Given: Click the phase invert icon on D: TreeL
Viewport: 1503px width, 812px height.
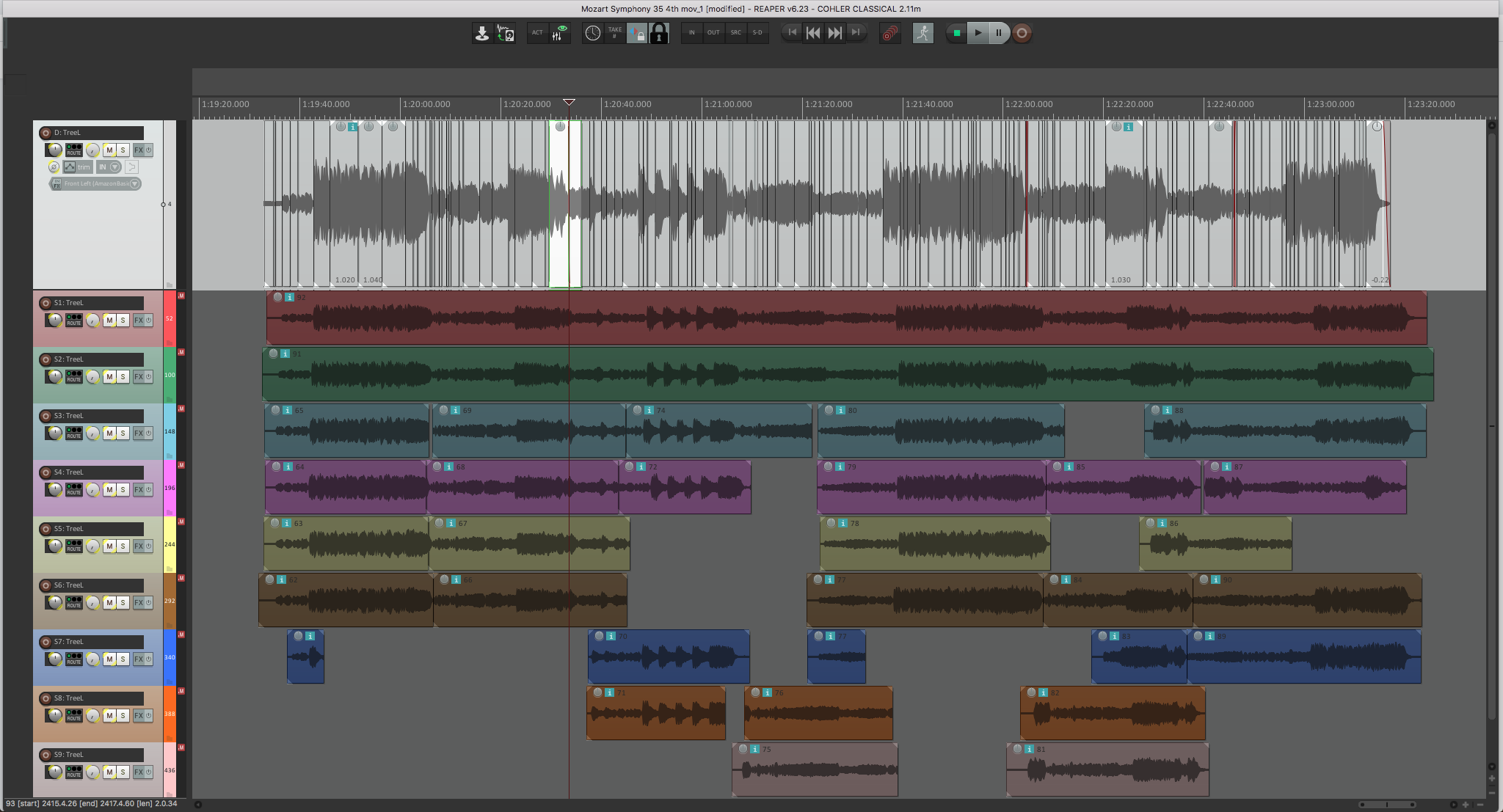Looking at the screenshot, I should click(x=54, y=167).
